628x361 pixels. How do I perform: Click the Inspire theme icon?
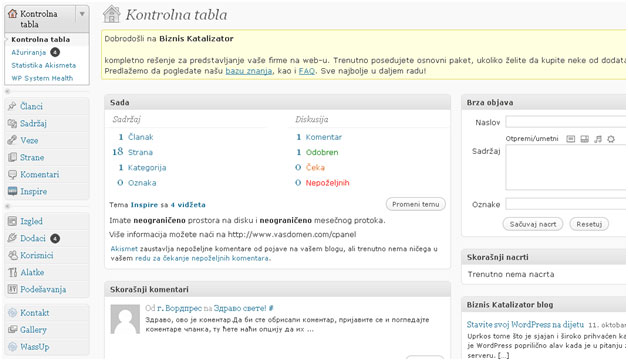pos(12,191)
